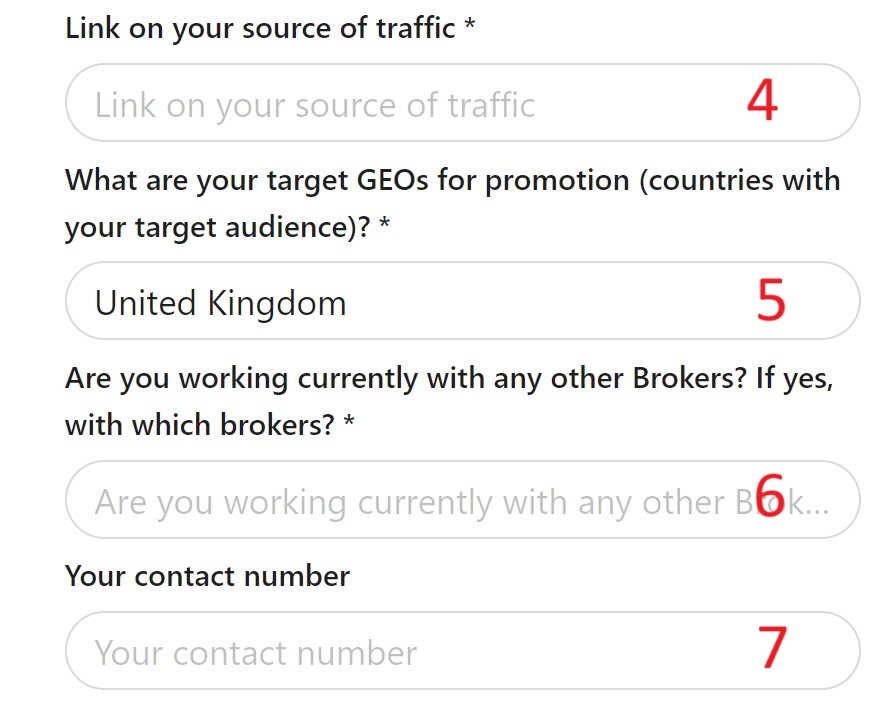This screenshot has height=703, width=880.
Task: Click the asterisk after 'source of traffic' label
Action: [x=469, y=27]
